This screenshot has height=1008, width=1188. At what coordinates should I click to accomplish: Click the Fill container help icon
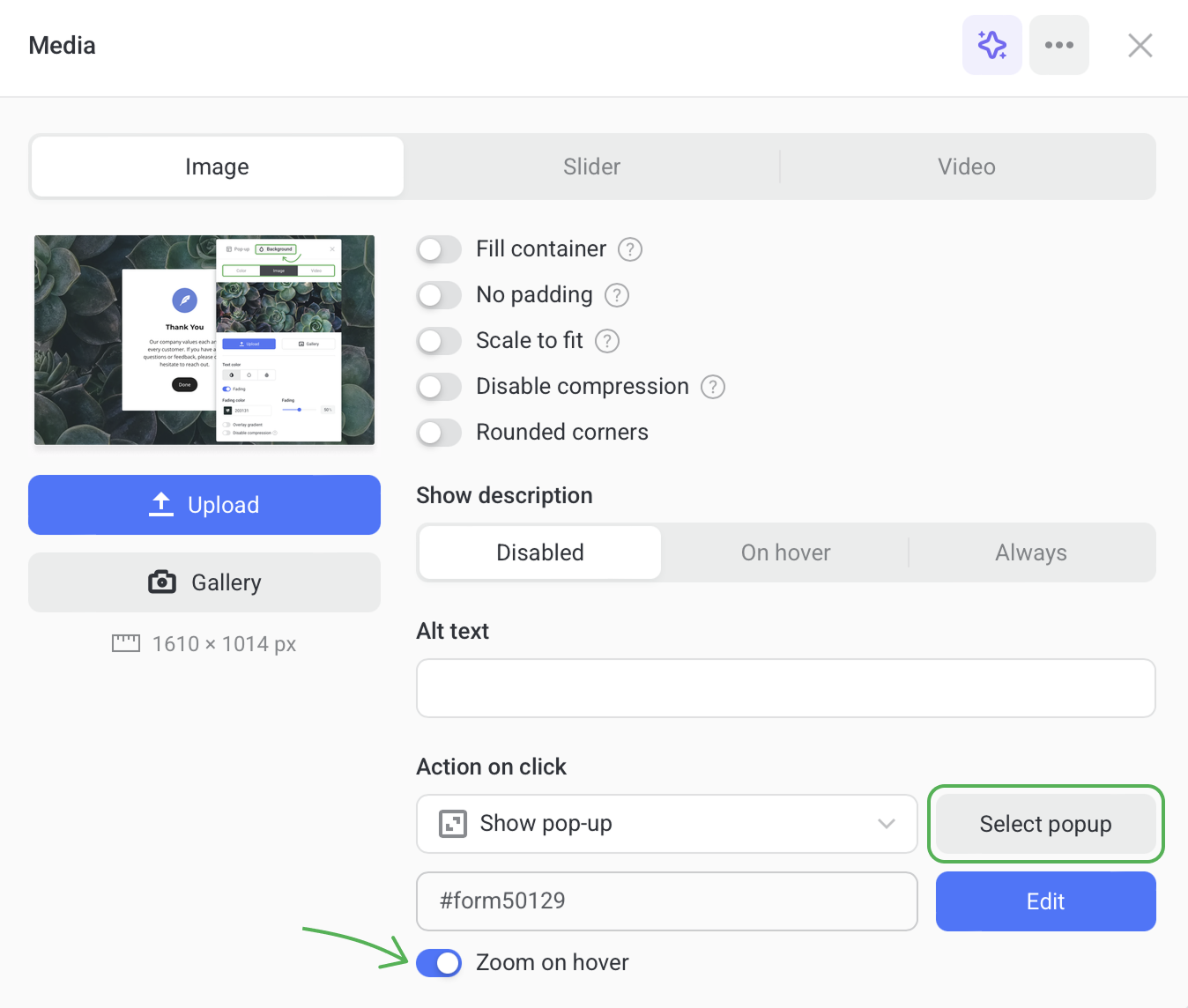[629, 249]
